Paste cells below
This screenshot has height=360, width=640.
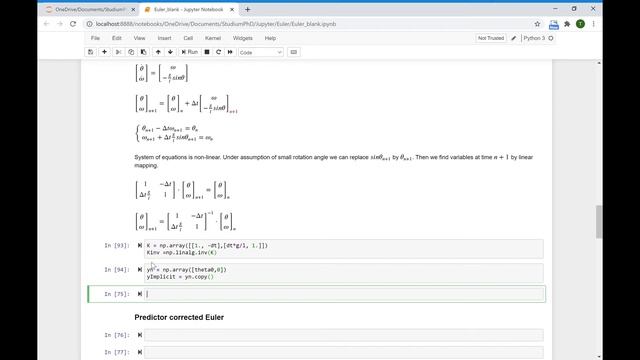coord(143,52)
